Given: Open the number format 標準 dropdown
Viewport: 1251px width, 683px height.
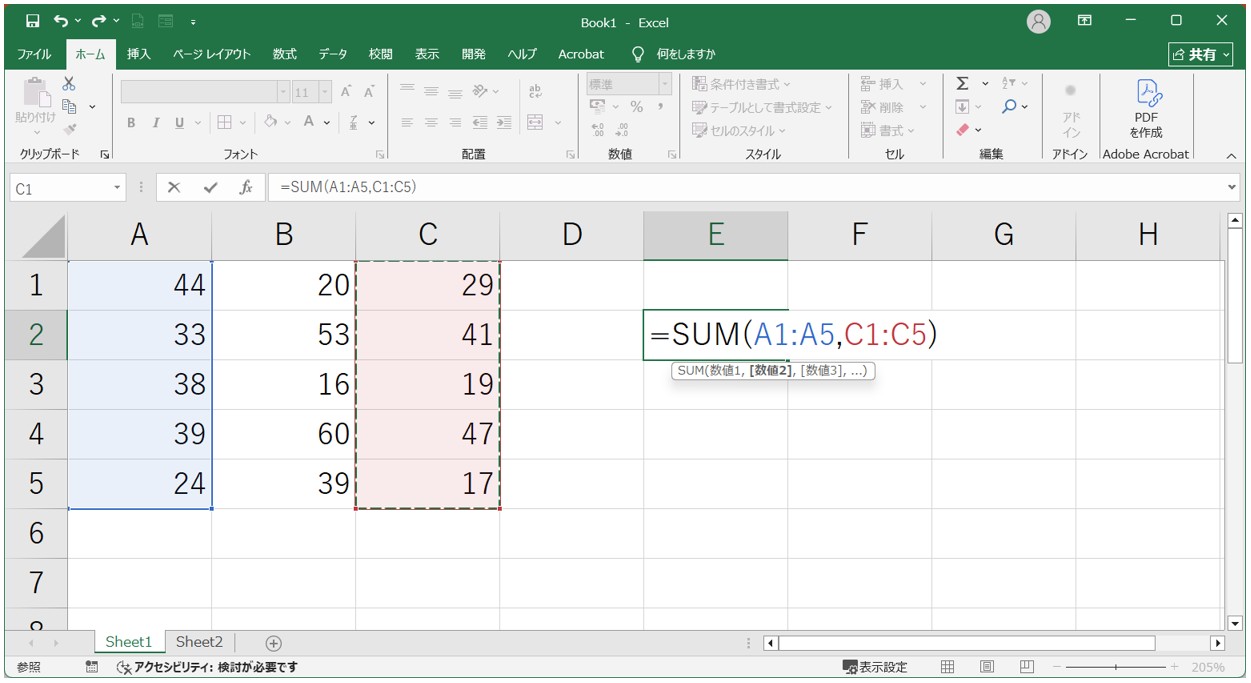Looking at the screenshot, I should coord(665,85).
